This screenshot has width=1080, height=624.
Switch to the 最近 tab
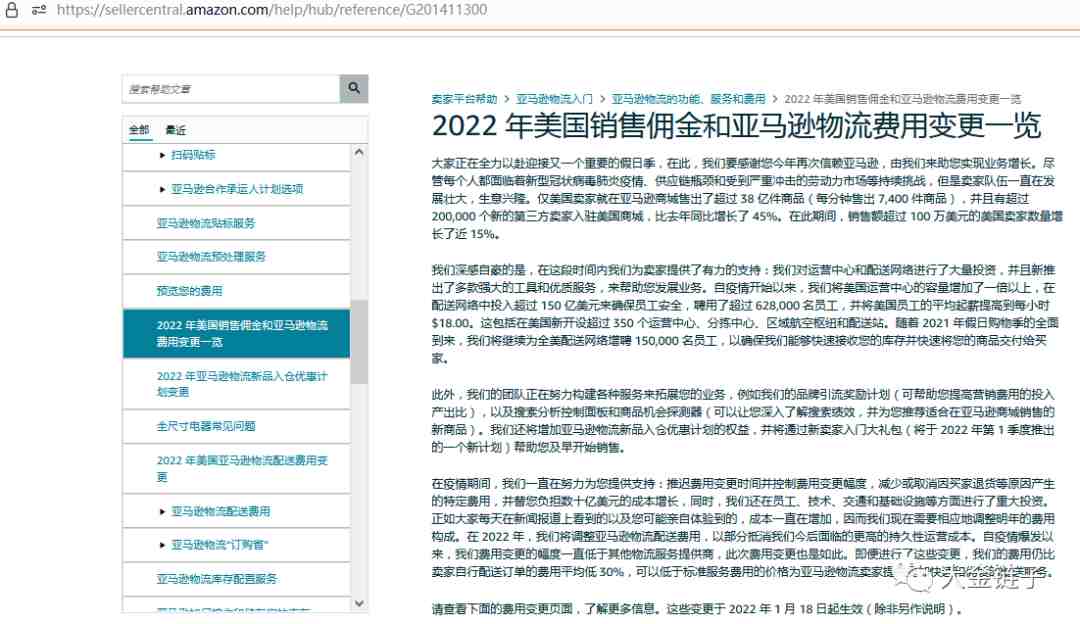tap(175, 130)
